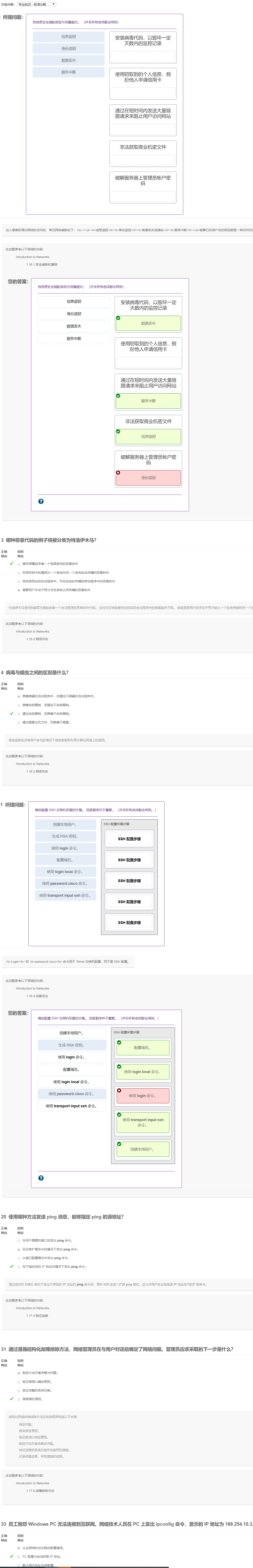Select option 蠕虫需要主机文件，而病毒不需要
The image size is (253, 1568).
coord(19,722)
